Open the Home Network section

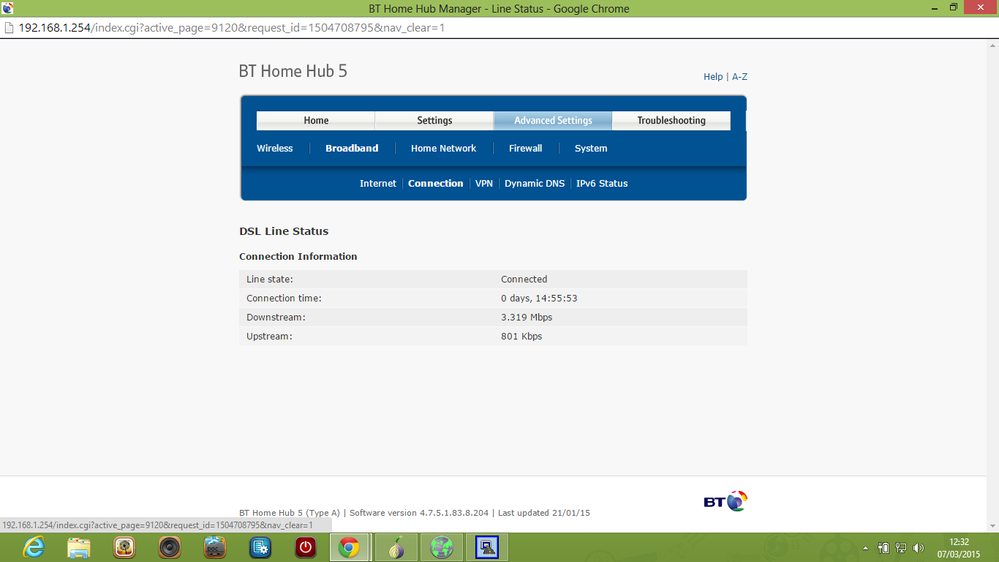tap(443, 148)
